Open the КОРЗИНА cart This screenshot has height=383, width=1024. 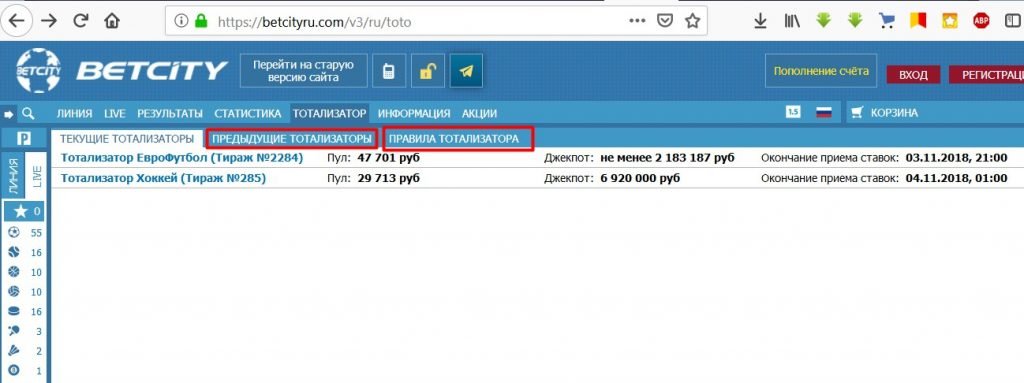coord(885,113)
